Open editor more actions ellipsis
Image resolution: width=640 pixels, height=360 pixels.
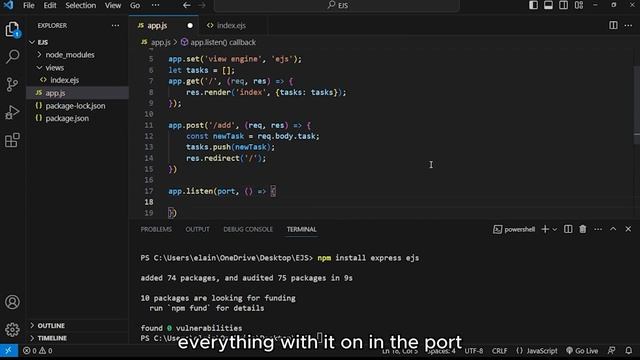(628, 25)
